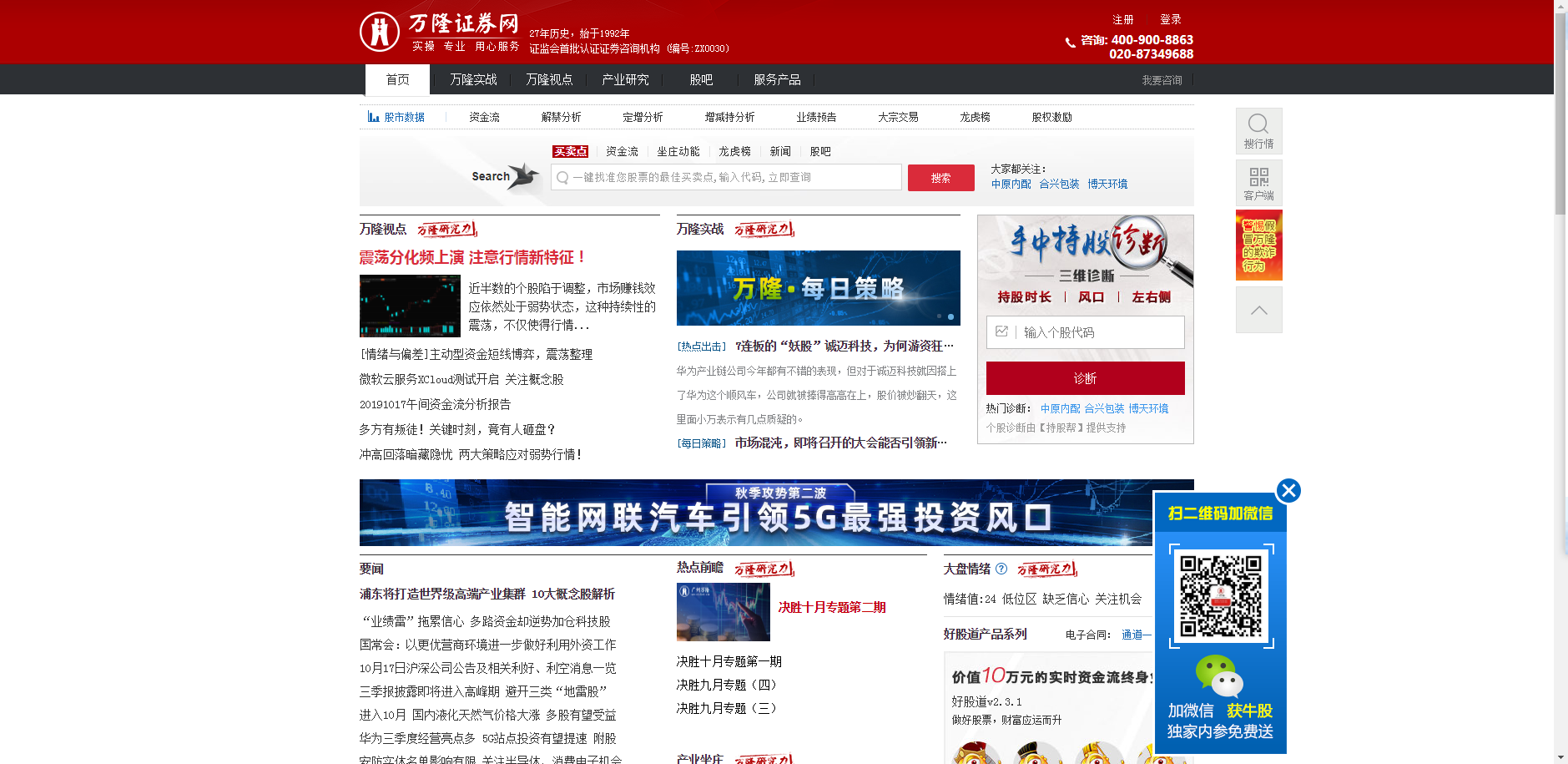Open 定增分析 in stock data bar

tap(643, 118)
